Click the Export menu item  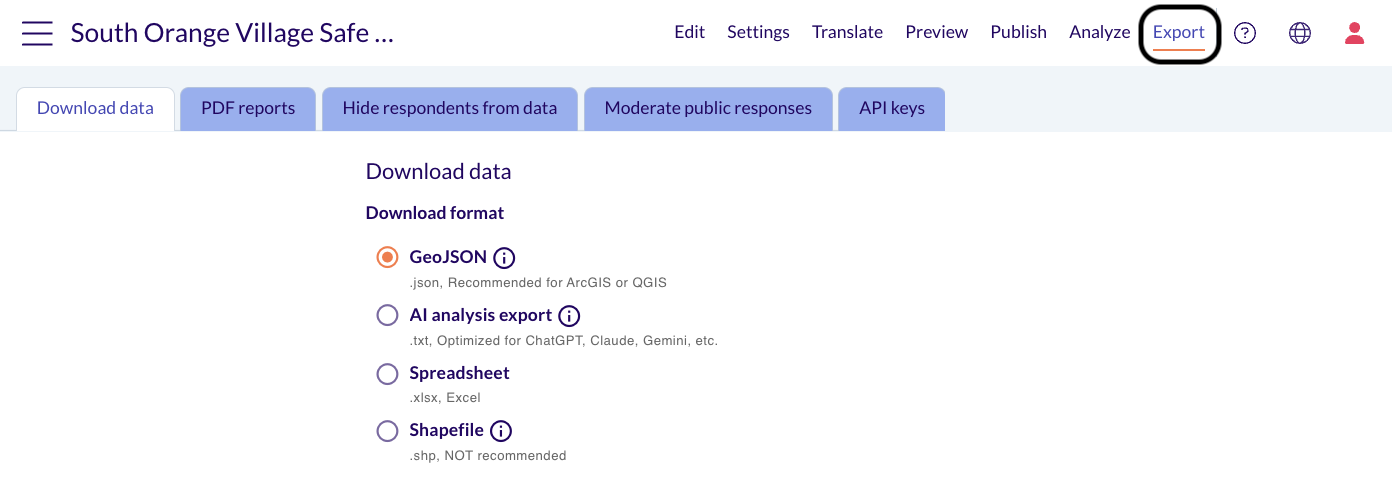pyautogui.click(x=1178, y=32)
